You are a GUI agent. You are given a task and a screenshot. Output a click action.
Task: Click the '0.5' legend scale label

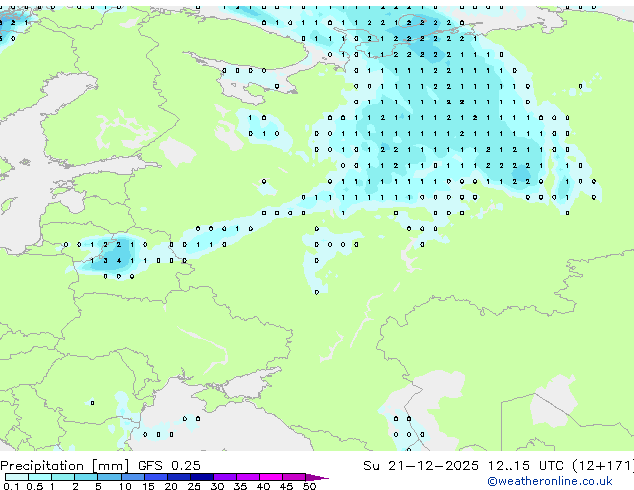point(35,486)
